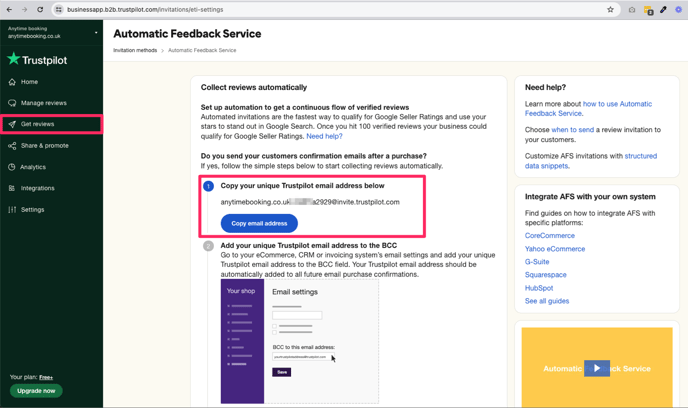Click the Manage reviews speech bubble icon
Image resolution: width=688 pixels, height=408 pixels.
click(12, 103)
